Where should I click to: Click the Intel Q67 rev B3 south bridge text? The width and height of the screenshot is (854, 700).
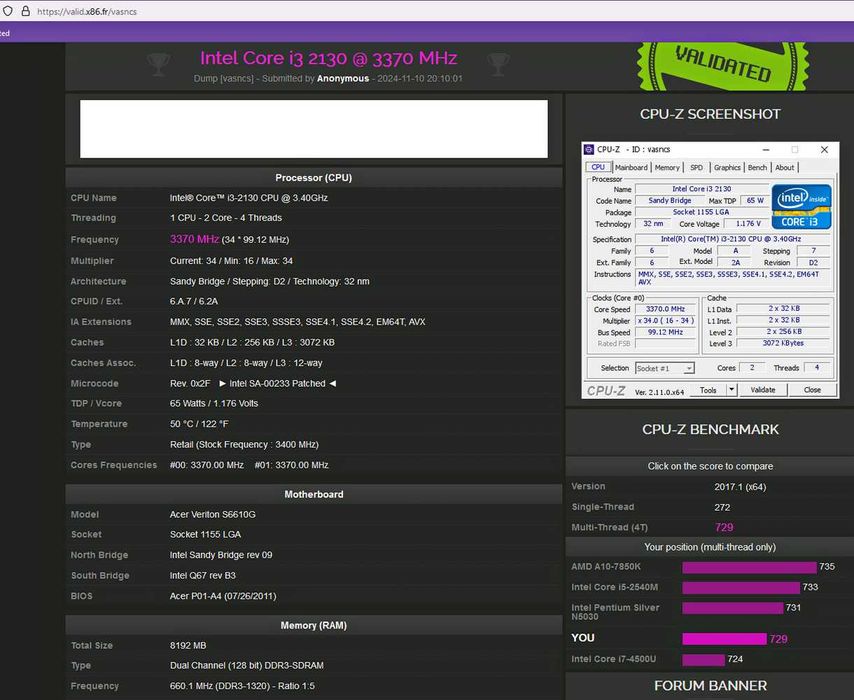(203, 575)
